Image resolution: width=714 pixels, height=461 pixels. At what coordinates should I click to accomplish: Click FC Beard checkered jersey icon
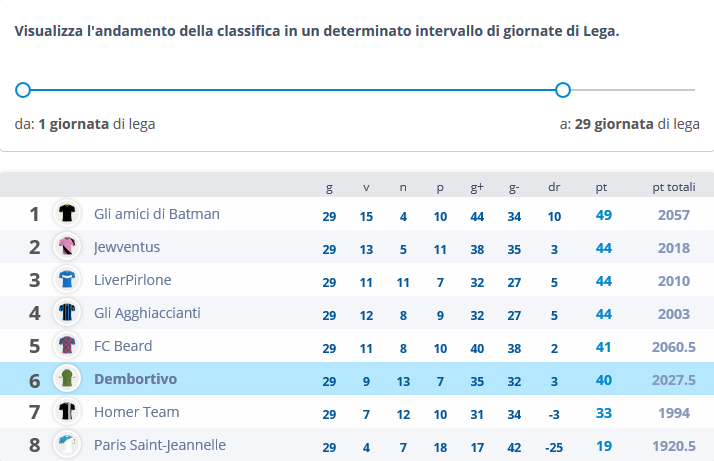[67, 345]
